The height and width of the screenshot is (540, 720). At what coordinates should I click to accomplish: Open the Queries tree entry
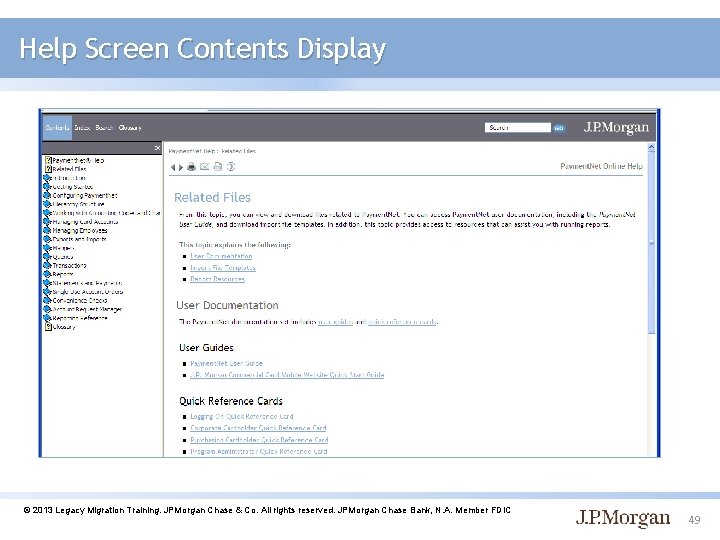(x=63, y=257)
